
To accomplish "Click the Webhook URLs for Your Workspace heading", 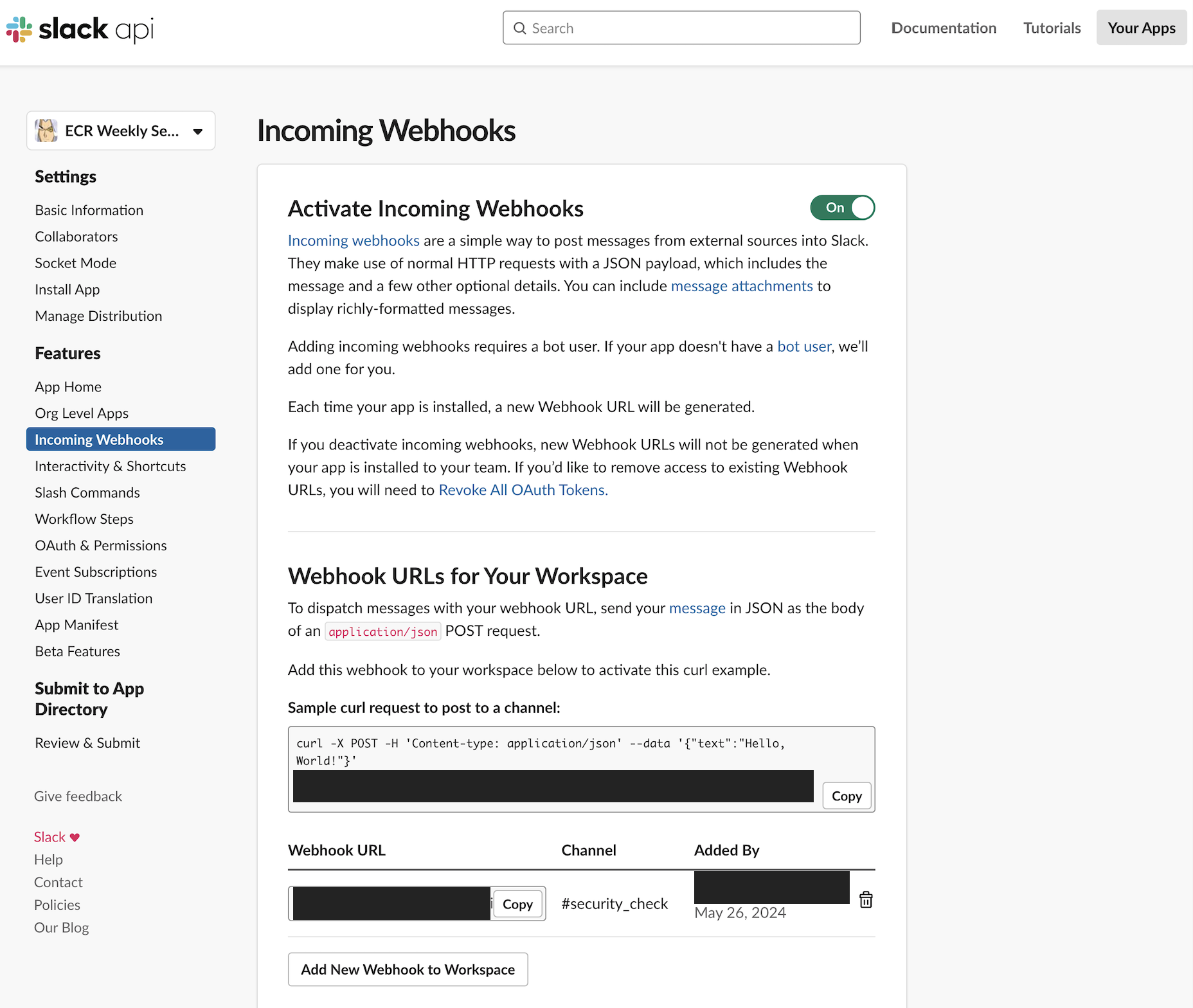I will point(468,576).
